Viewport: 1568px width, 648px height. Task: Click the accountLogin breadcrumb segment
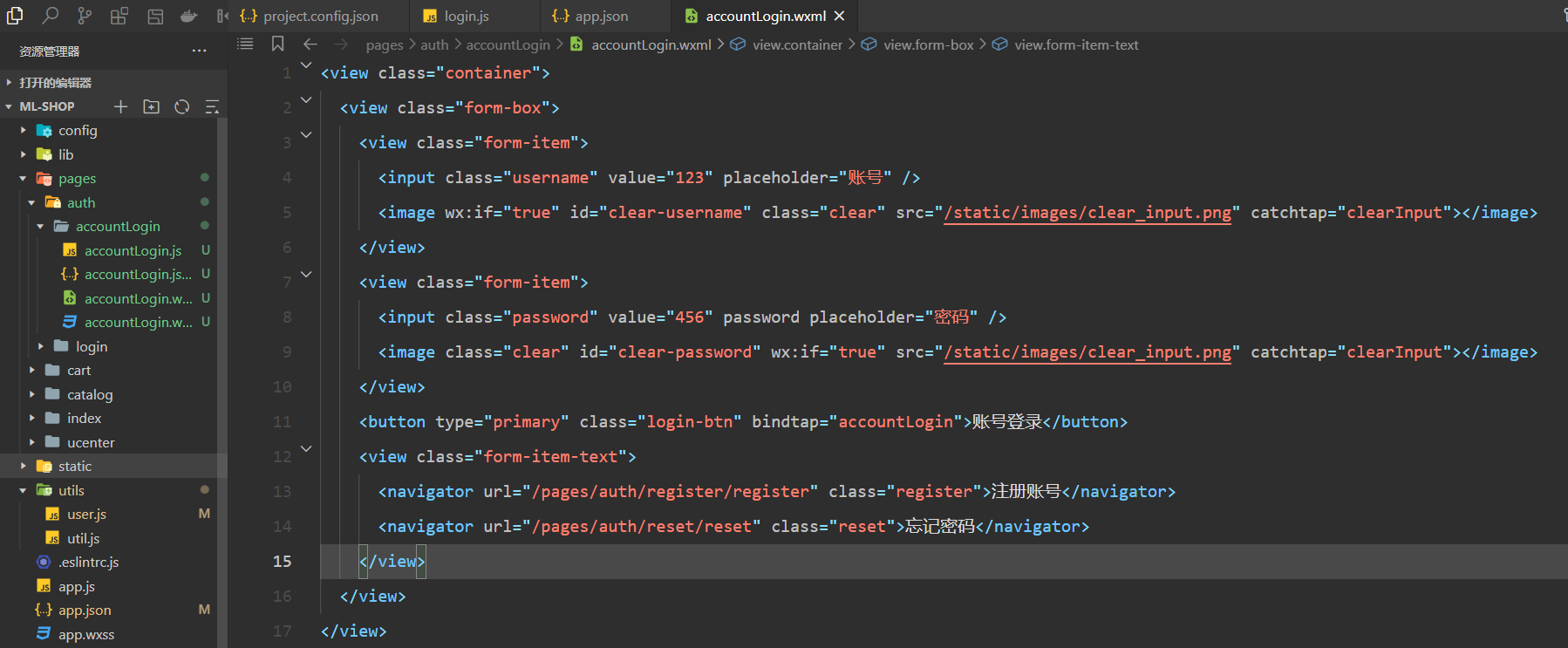508,44
